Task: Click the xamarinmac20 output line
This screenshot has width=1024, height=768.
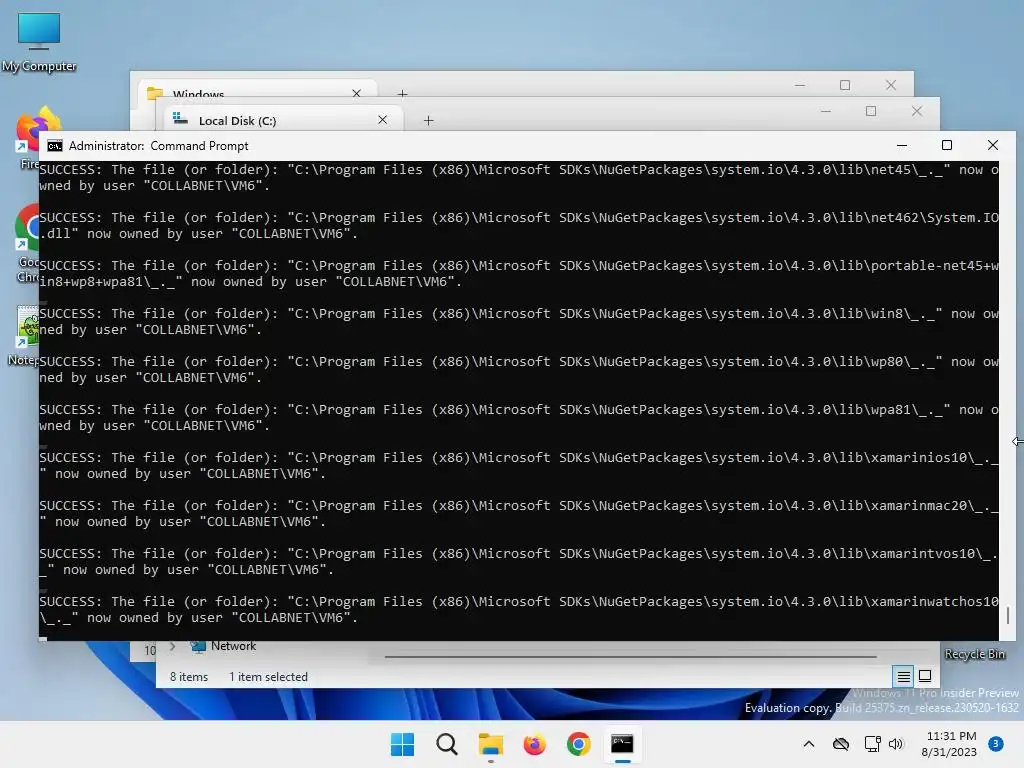Action: pyautogui.click(x=519, y=513)
